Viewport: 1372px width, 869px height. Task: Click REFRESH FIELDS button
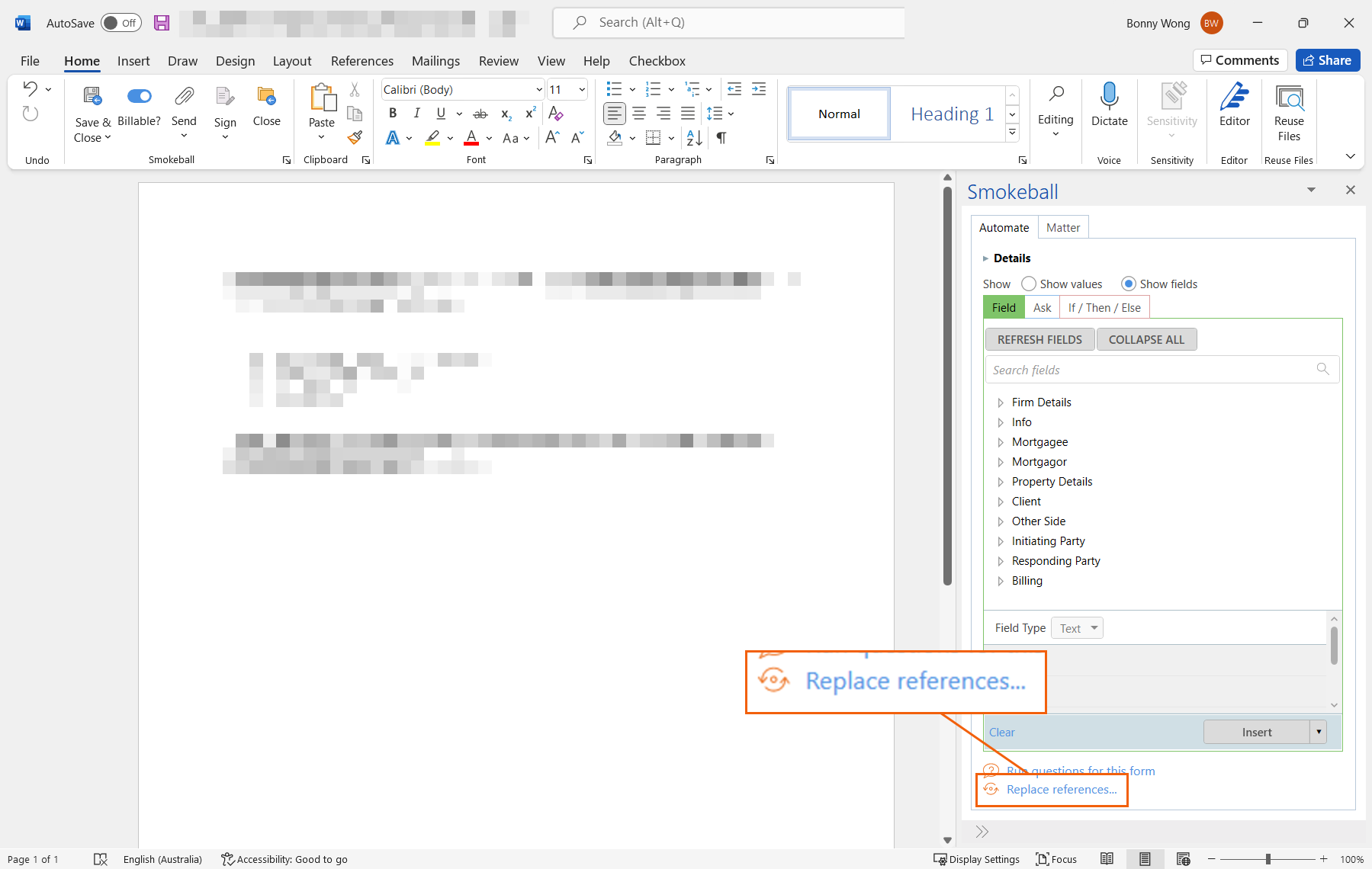[1039, 339]
